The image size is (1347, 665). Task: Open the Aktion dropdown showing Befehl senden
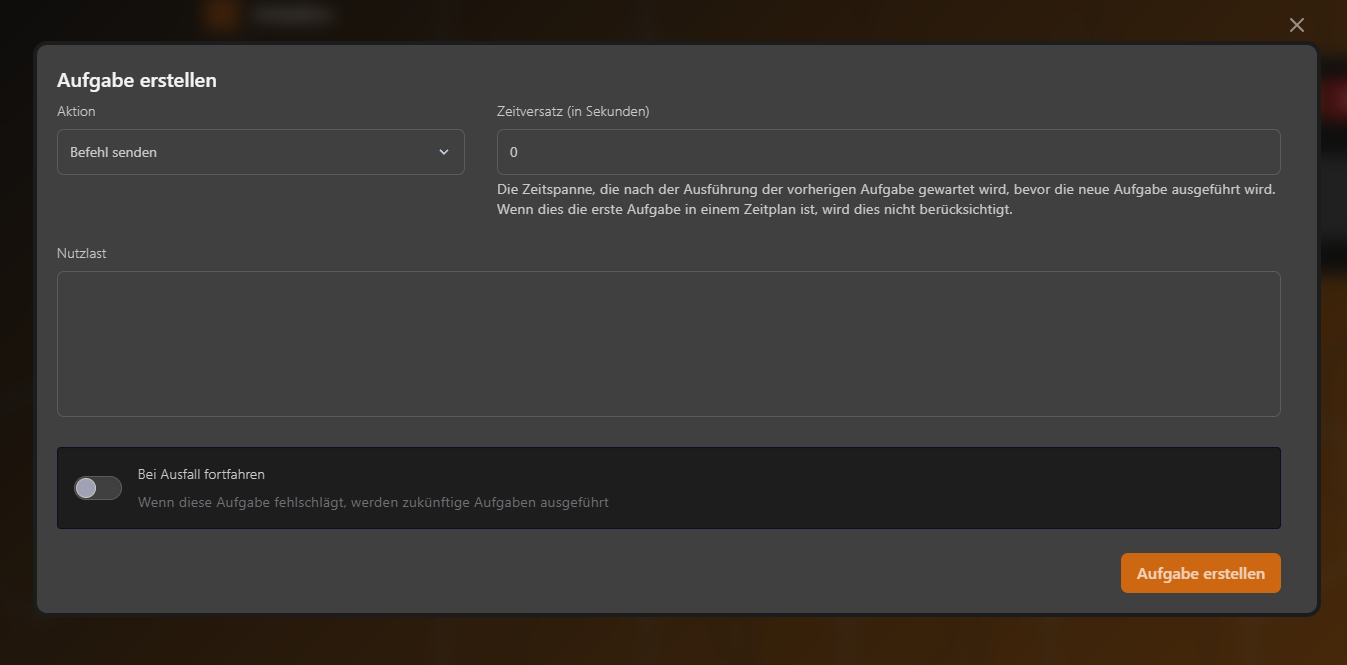pyautogui.click(x=260, y=152)
